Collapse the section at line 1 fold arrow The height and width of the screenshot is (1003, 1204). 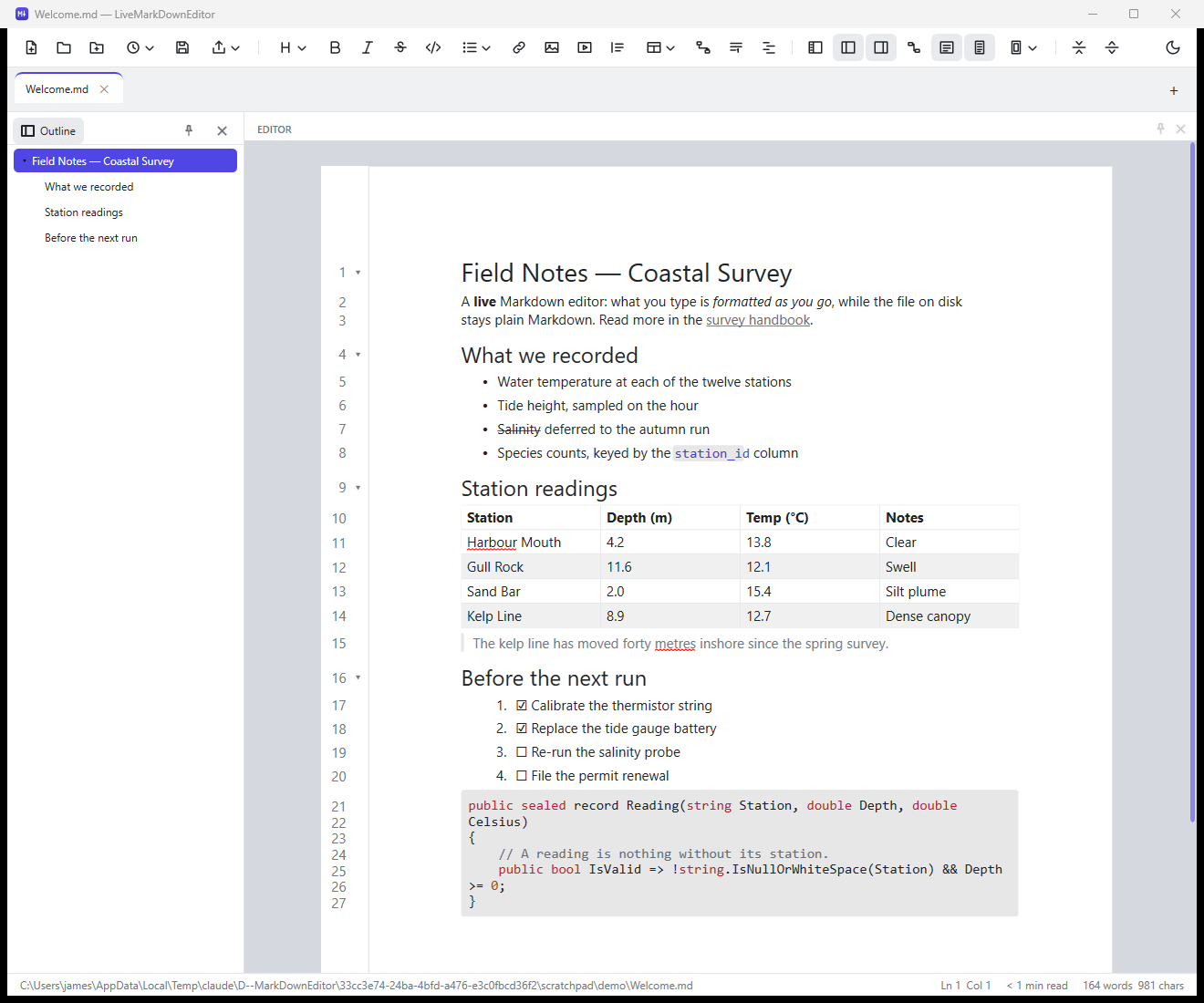point(358,273)
